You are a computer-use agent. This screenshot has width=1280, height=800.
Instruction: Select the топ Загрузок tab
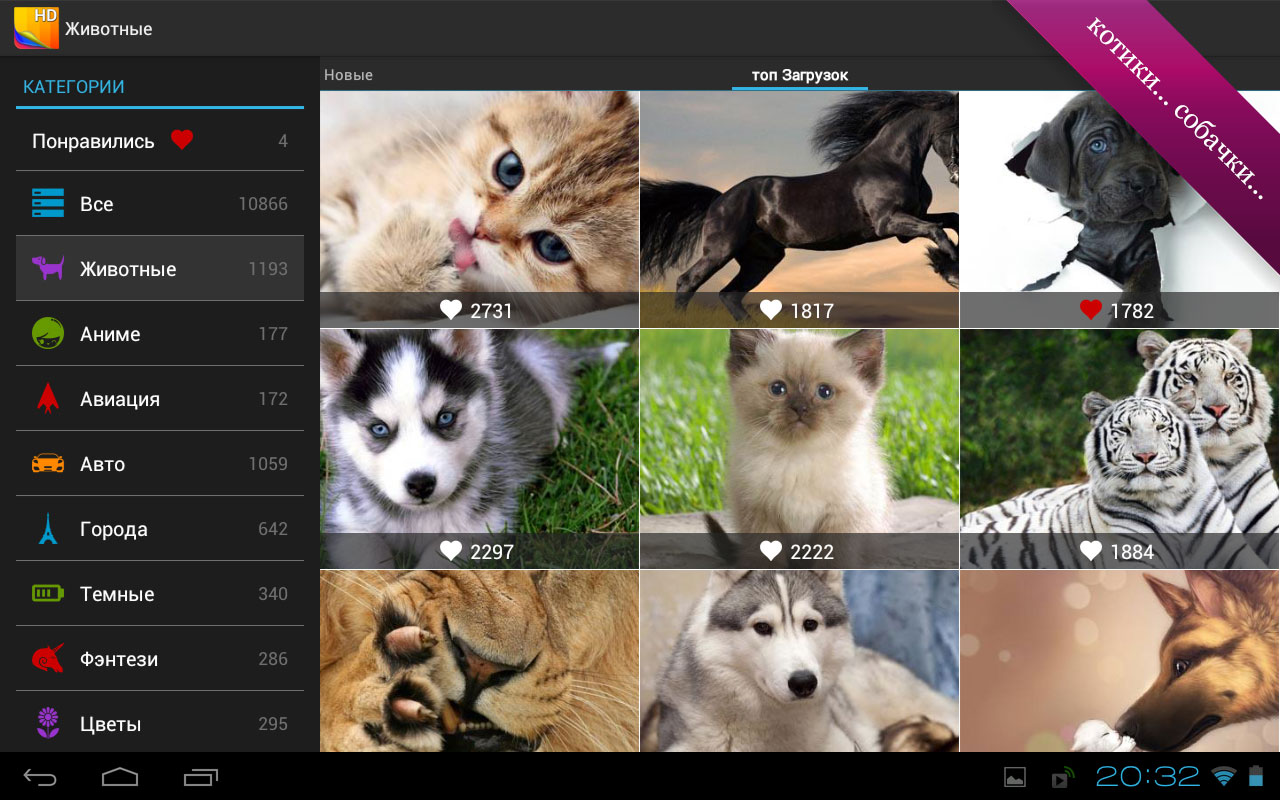tap(799, 75)
